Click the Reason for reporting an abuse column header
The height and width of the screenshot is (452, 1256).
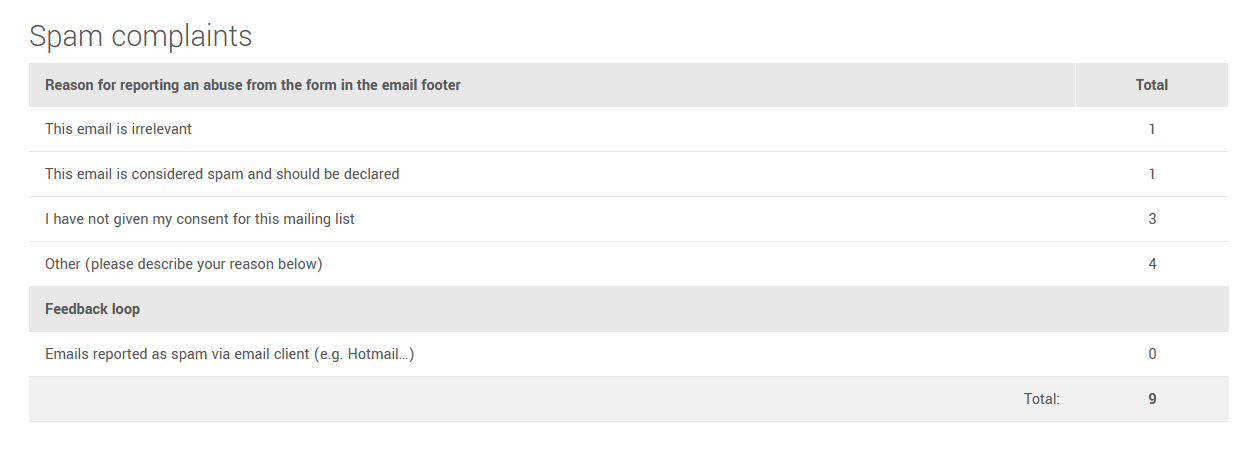pyautogui.click(x=252, y=85)
